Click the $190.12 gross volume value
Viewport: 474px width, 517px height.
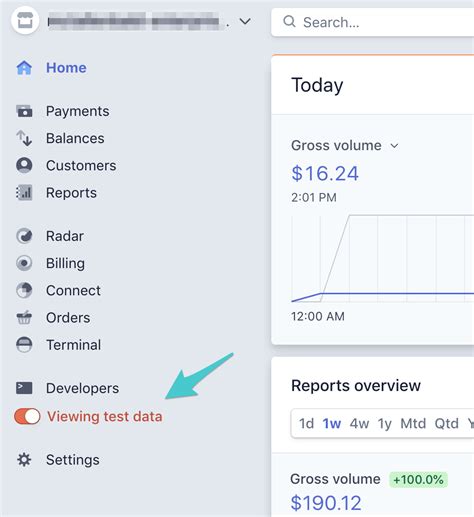tap(326, 503)
